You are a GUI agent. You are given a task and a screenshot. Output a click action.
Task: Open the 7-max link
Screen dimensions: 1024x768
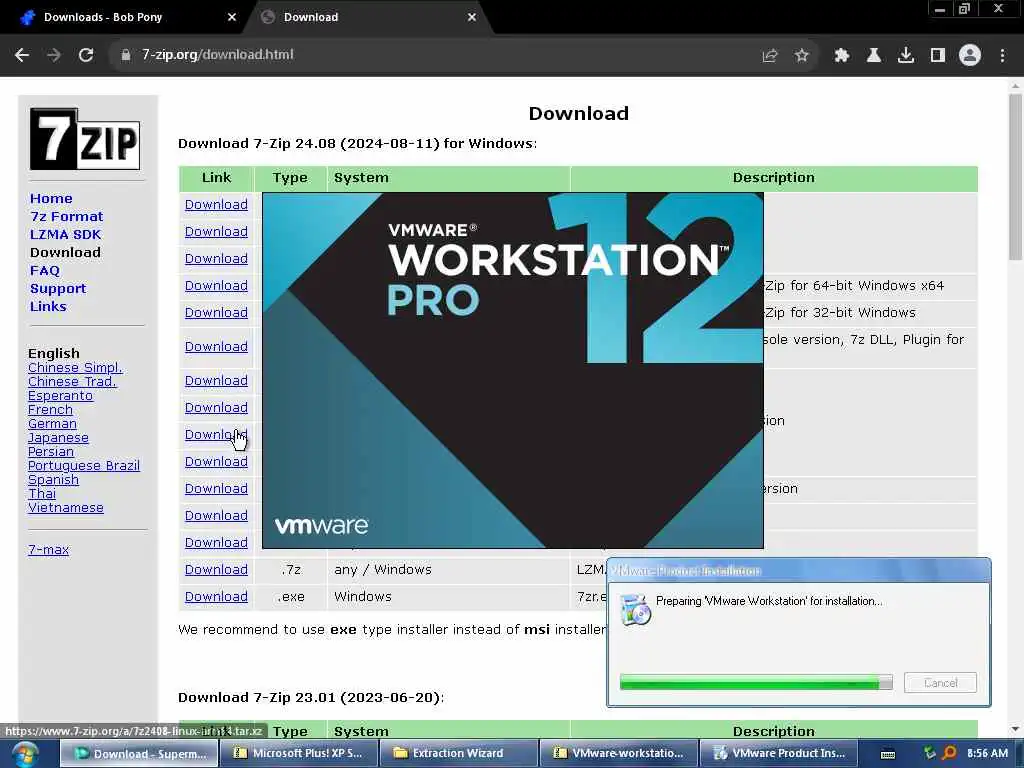click(48, 550)
